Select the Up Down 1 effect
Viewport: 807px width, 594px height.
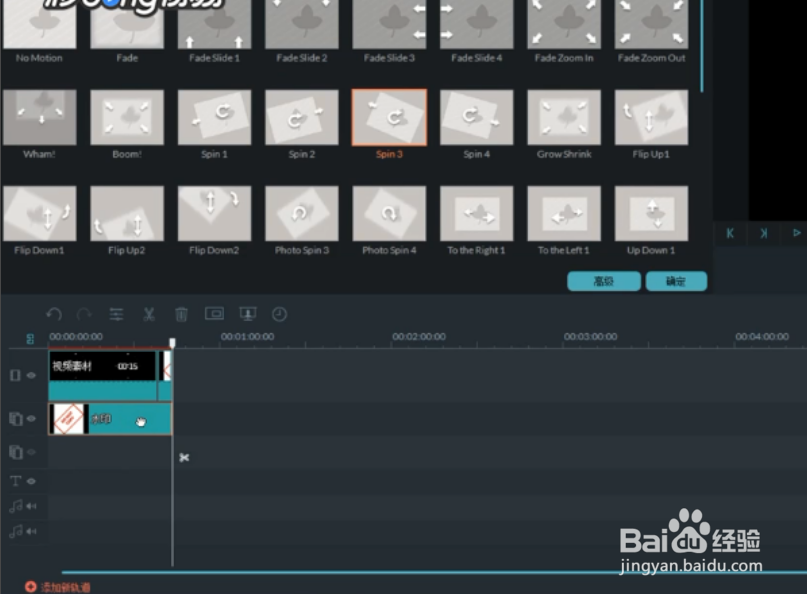(652, 214)
